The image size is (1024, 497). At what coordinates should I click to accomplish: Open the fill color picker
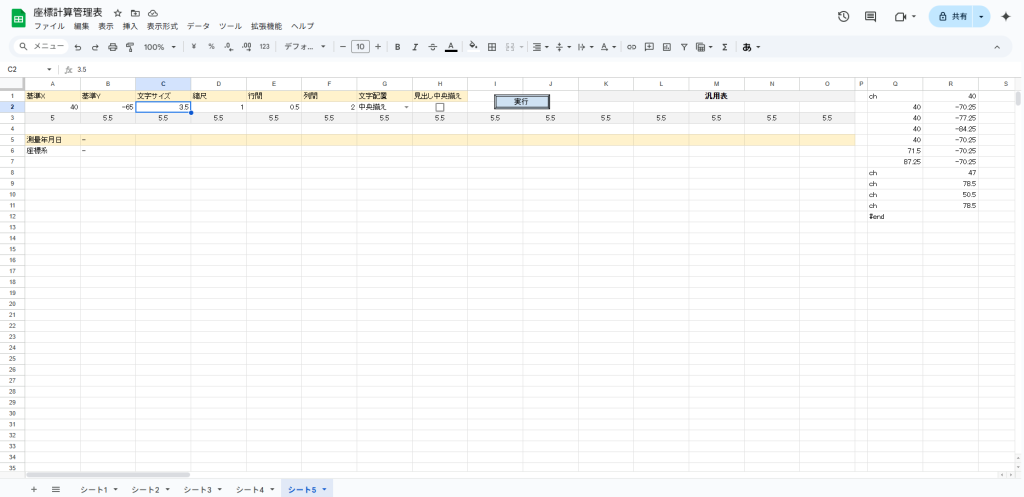473,47
